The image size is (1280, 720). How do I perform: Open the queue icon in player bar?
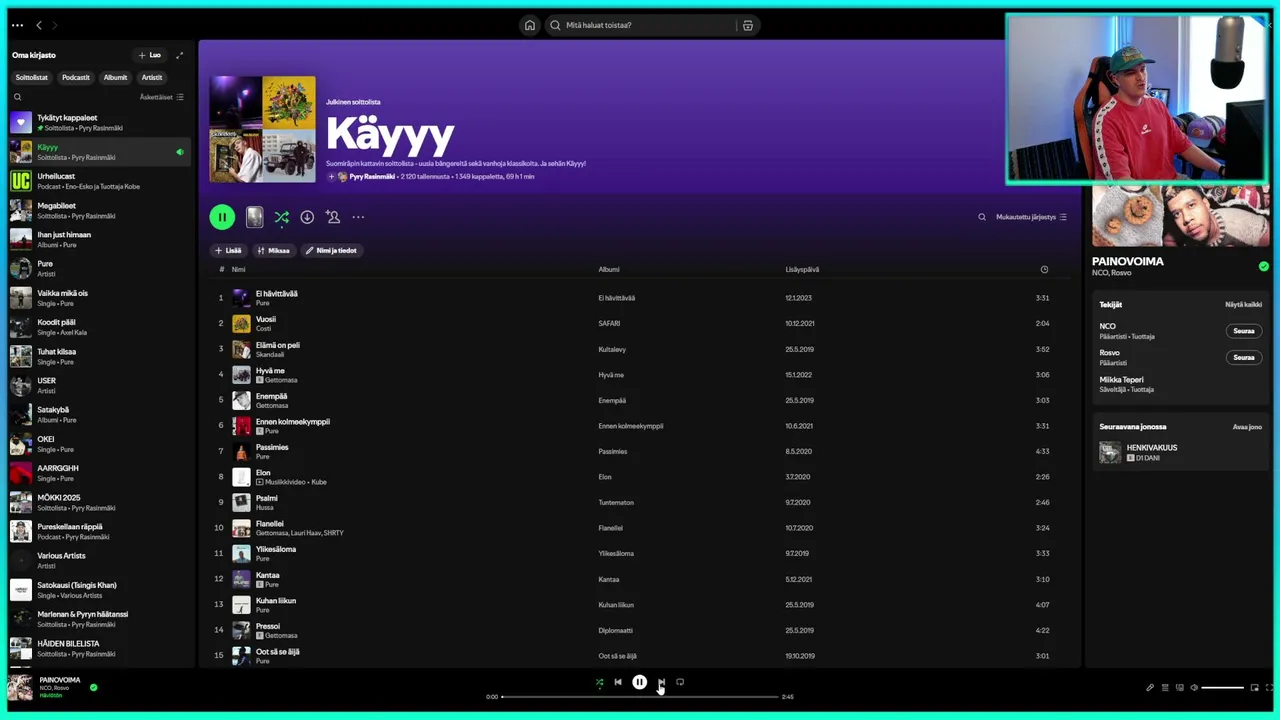[1165, 688]
